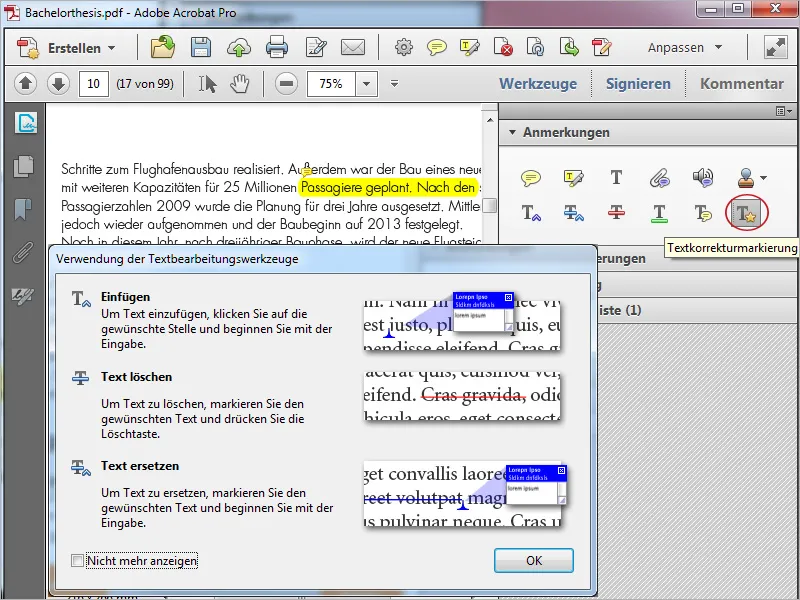Open page thumbnails panel in sidebar
Screen dimensions: 800x600
[23, 166]
